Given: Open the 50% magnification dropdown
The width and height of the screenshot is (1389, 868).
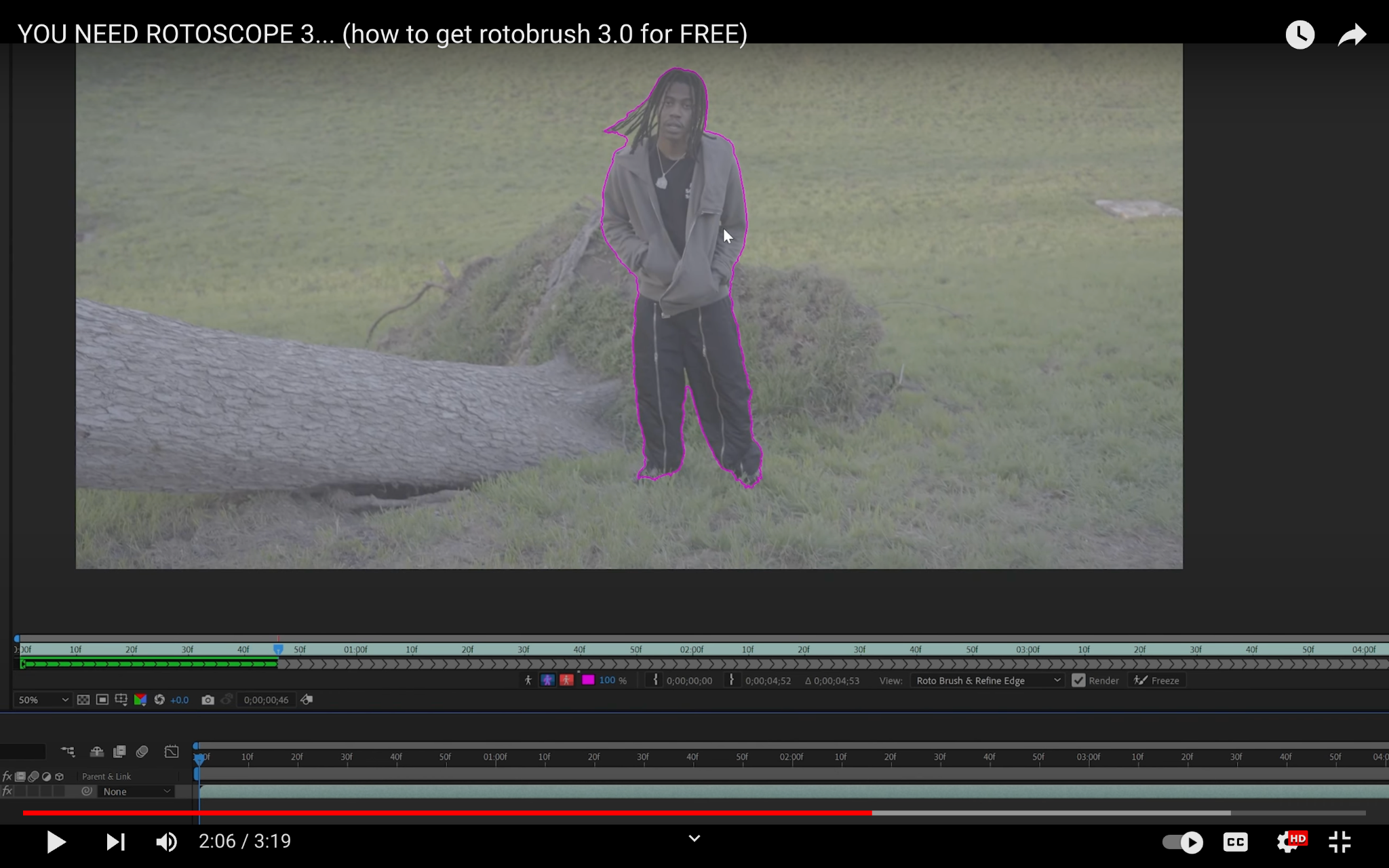Looking at the screenshot, I should (43, 700).
